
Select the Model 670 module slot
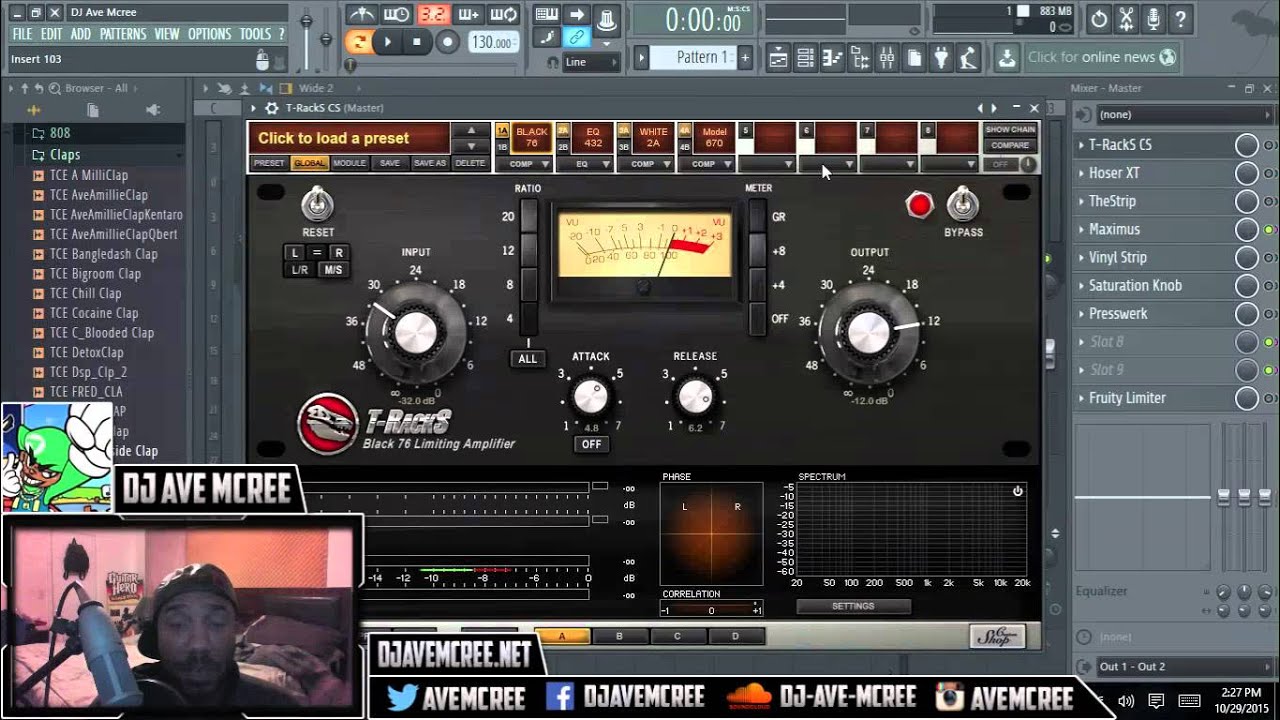coord(715,138)
